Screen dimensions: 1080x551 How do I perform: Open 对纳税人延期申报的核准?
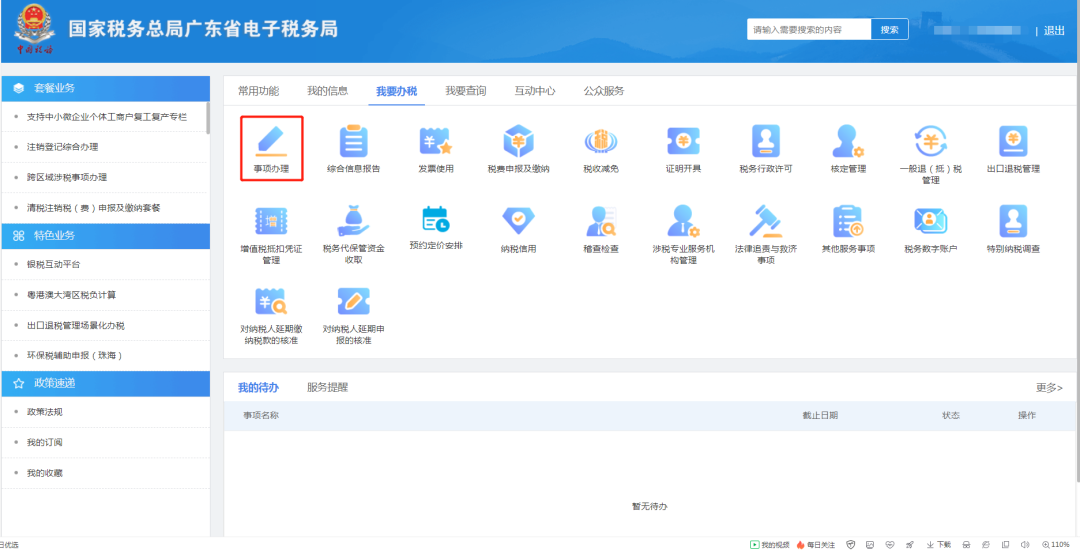pyautogui.click(x=353, y=316)
